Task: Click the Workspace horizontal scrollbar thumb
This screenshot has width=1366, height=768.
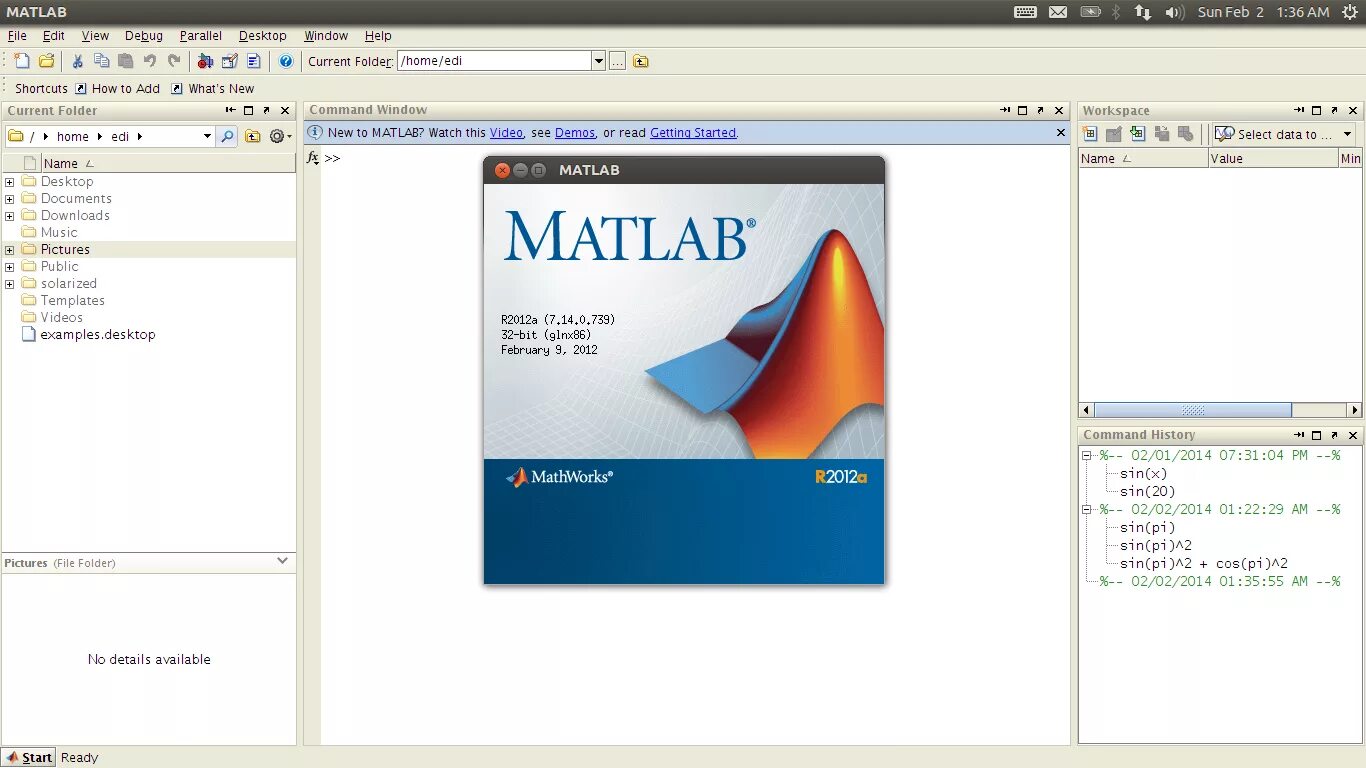Action: pyautogui.click(x=1193, y=410)
